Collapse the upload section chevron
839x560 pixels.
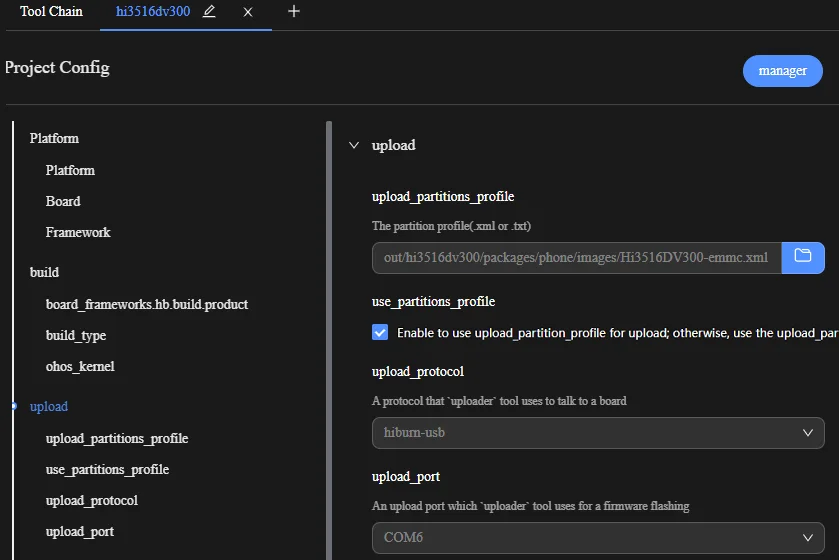click(354, 145)
